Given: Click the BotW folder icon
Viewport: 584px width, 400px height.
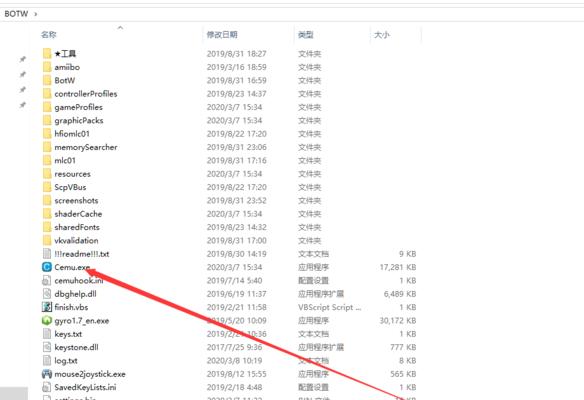Looking at the screenshot, I should [x=47, y=80].
